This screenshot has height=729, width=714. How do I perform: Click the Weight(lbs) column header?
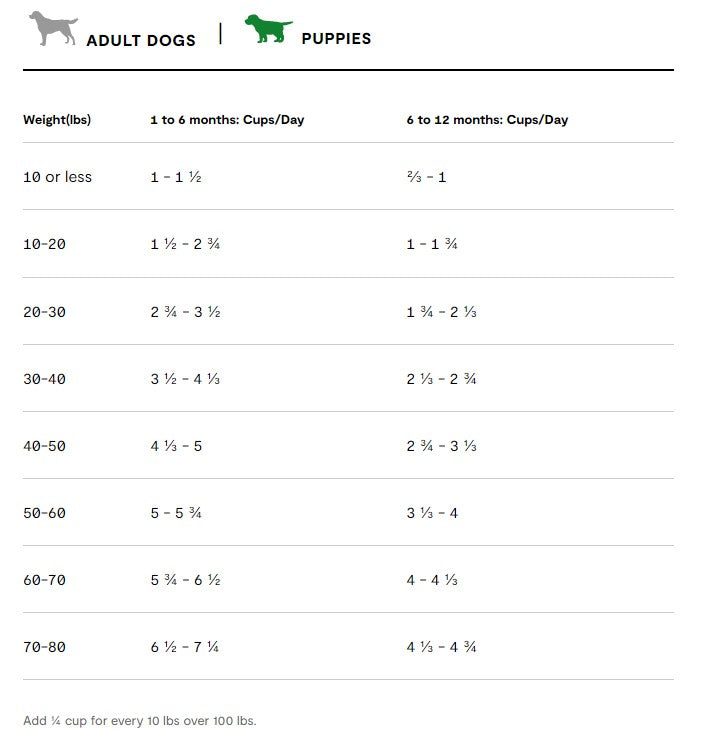pos(57,120)
